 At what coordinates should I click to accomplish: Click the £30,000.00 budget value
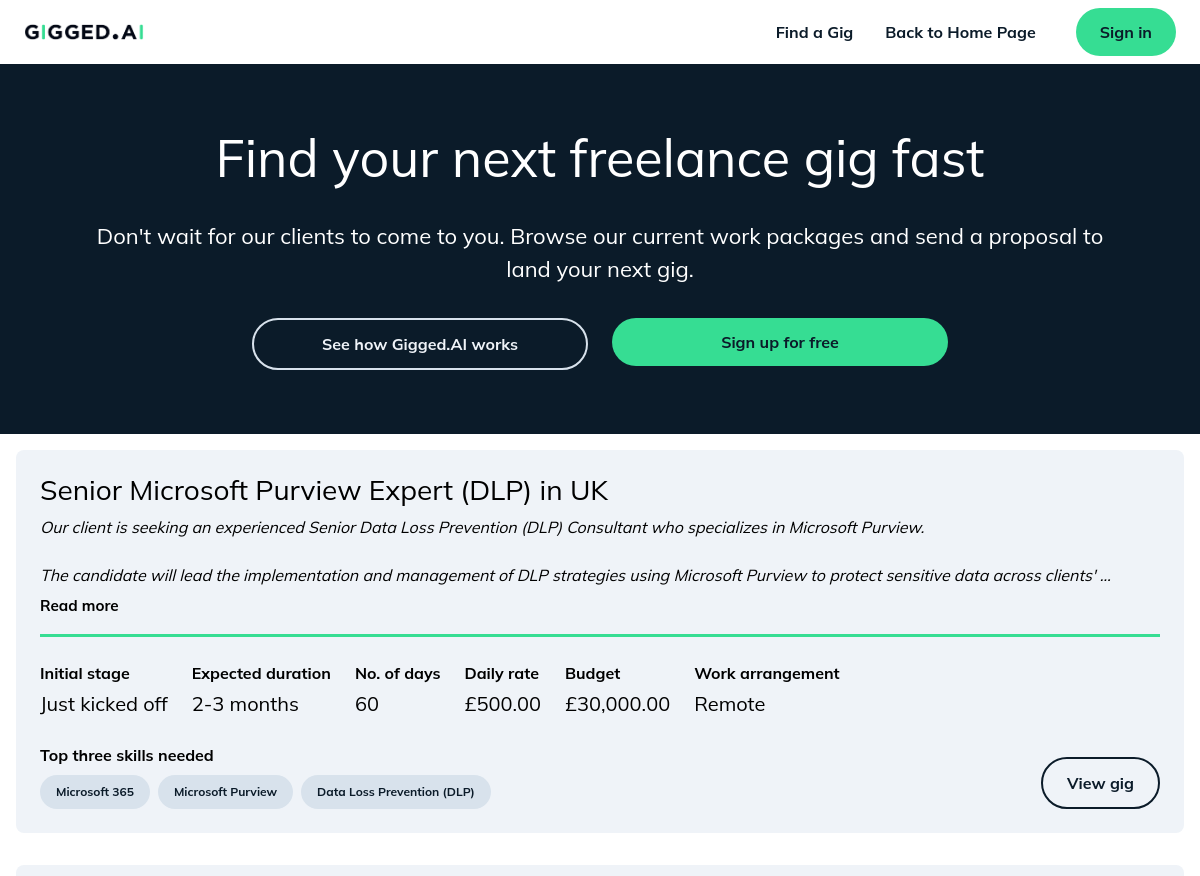click(617, 704)
